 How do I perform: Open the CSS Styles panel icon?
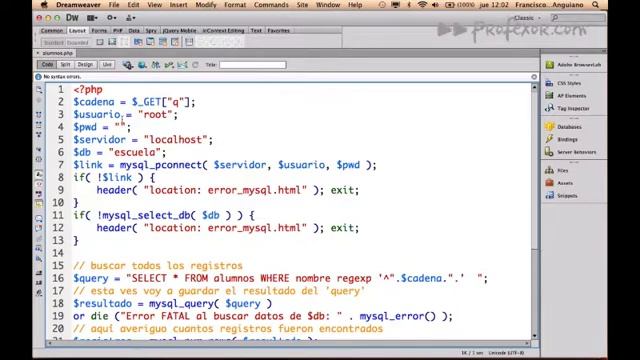[549, 83]
